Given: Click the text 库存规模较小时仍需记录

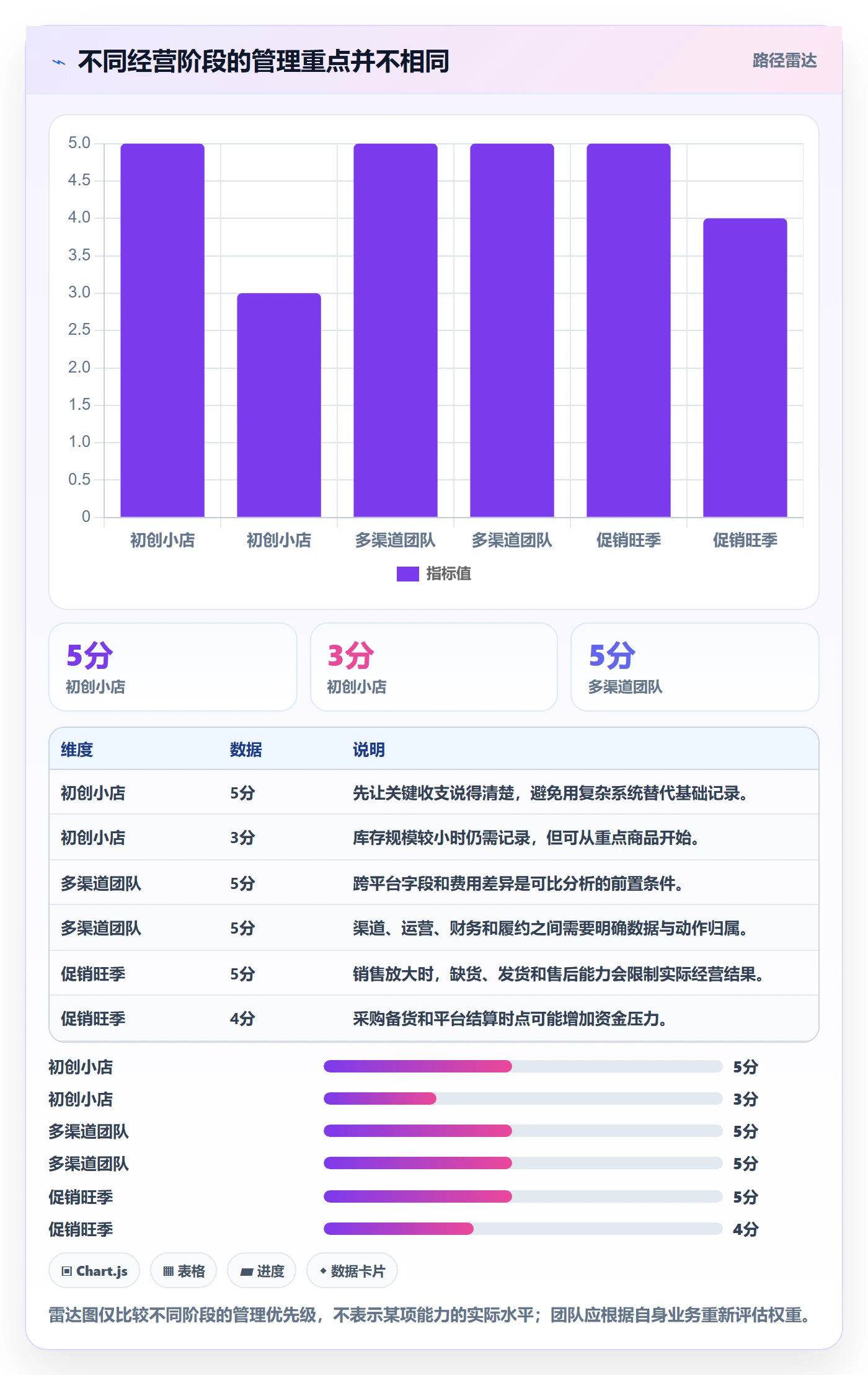Looking at the screenshot, I should [441, 838].
